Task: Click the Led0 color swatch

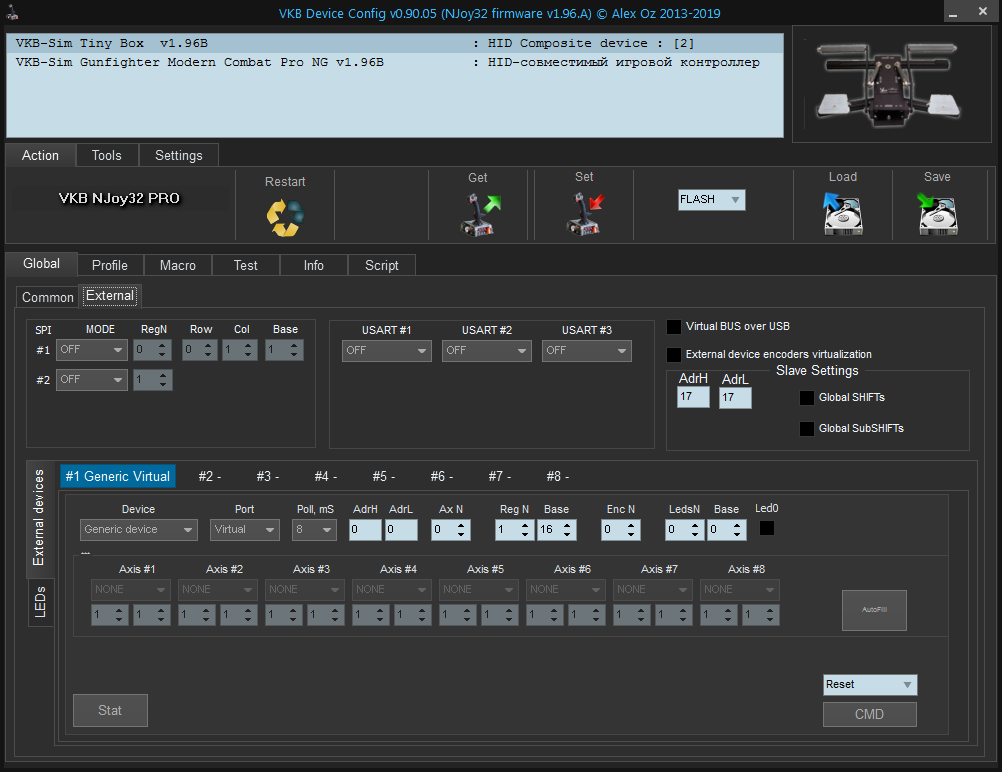Action: point(767,528)
